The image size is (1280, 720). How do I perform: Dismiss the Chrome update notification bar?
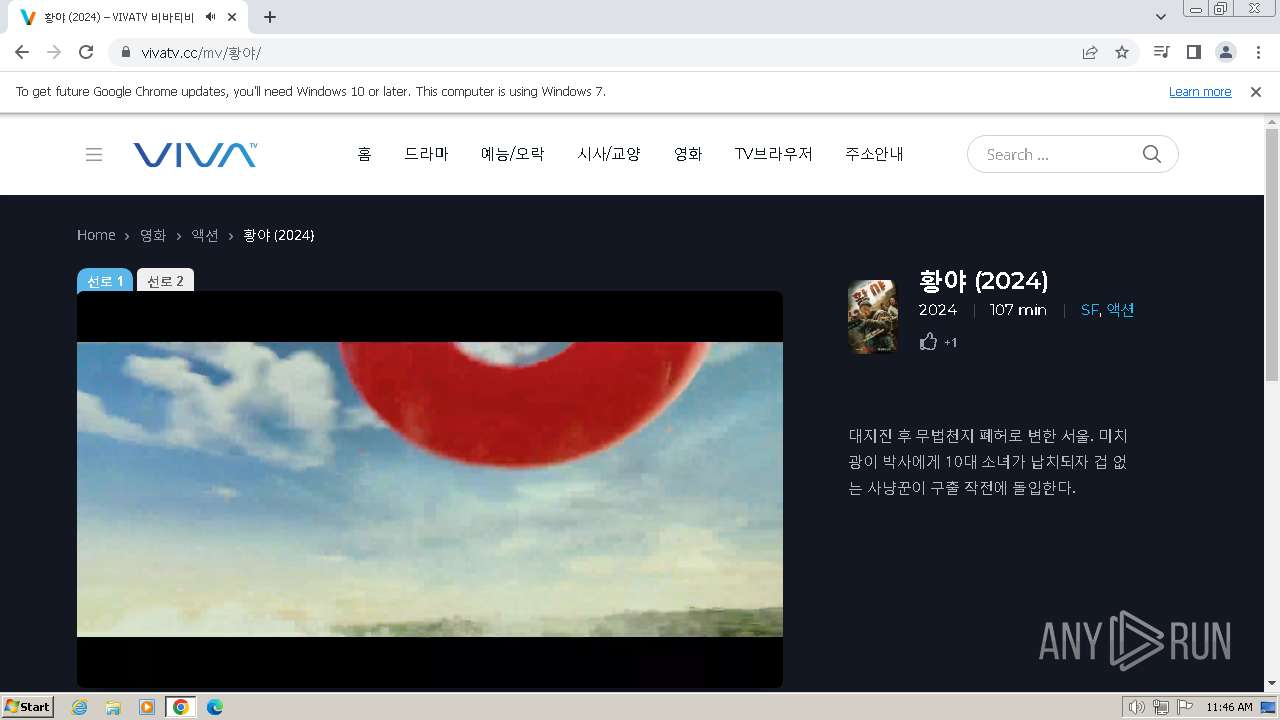tap(1256, 91)
